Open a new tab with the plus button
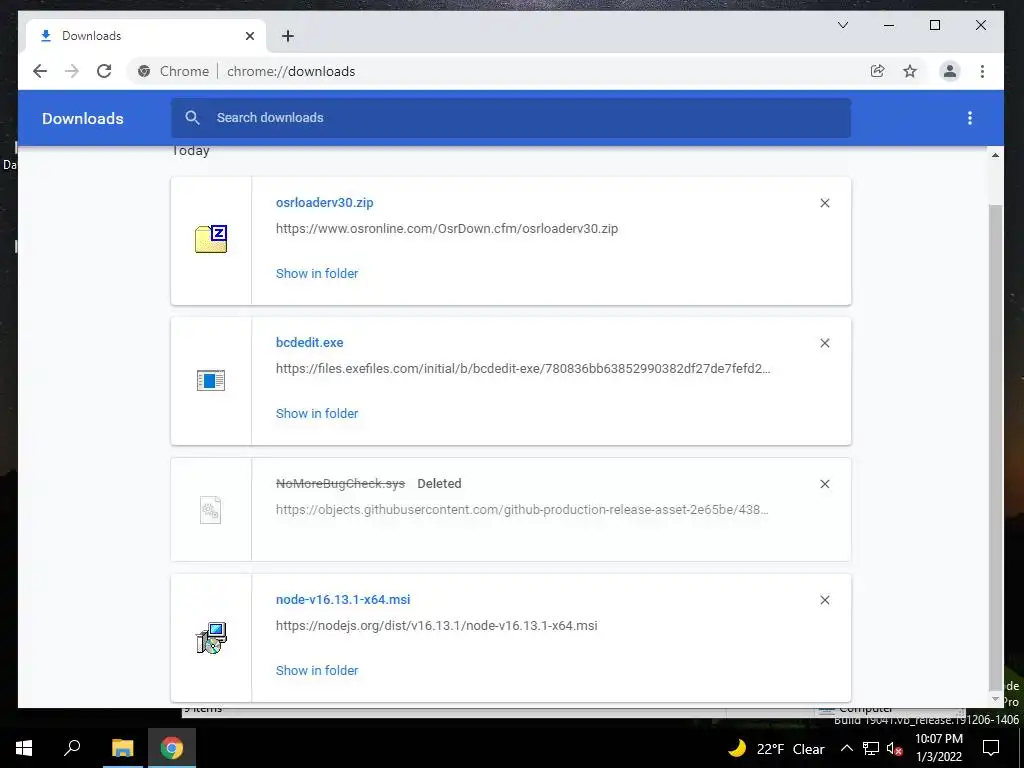This screenshot has height=768, width=1024. (288, 36)
